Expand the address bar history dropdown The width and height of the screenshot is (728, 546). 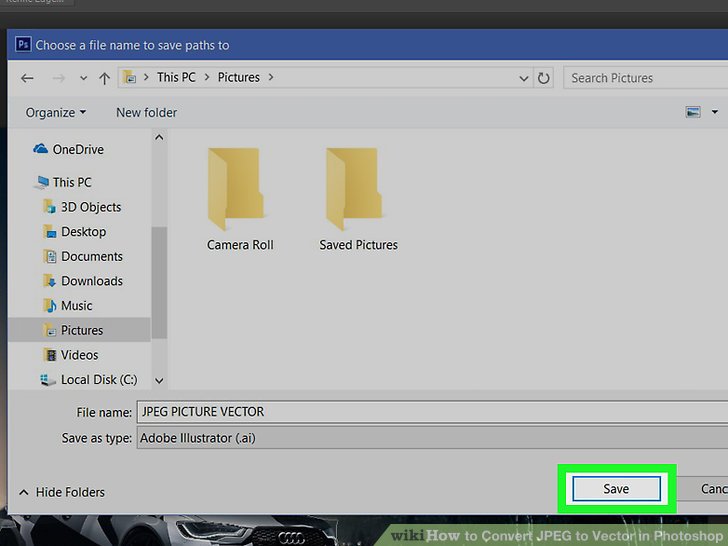coord(524,78)
